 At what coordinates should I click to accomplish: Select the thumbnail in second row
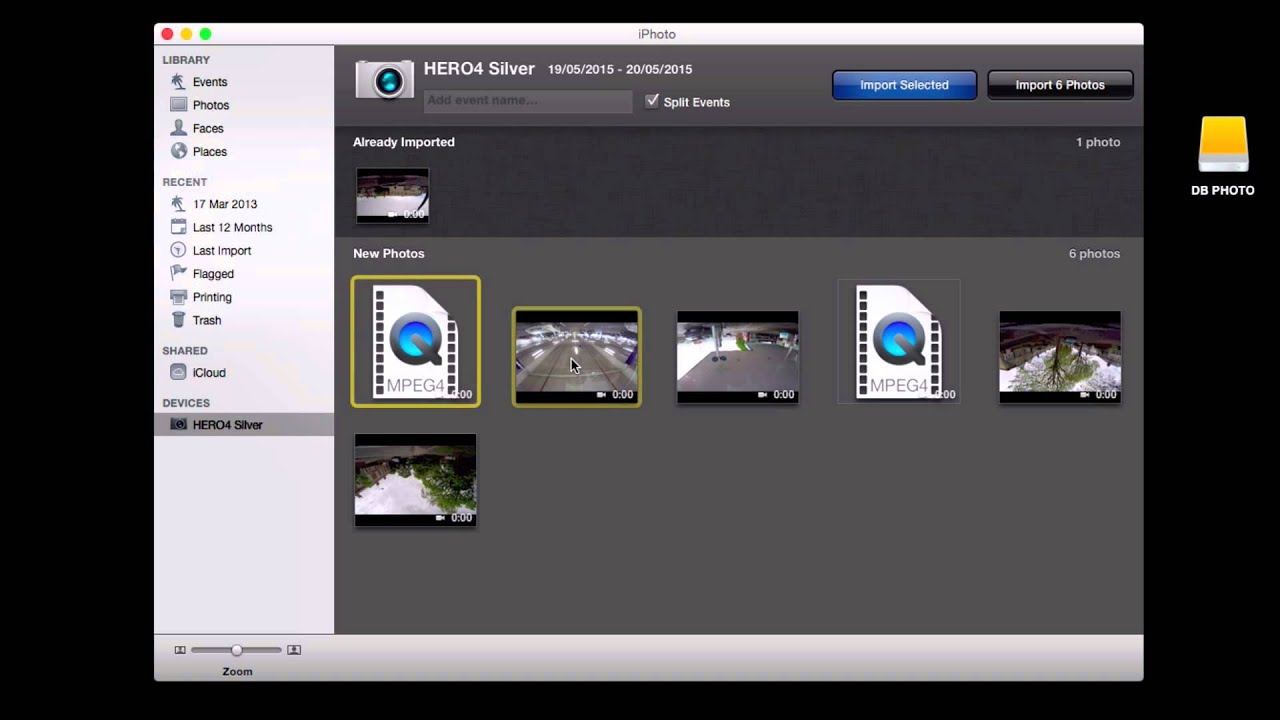416,480
